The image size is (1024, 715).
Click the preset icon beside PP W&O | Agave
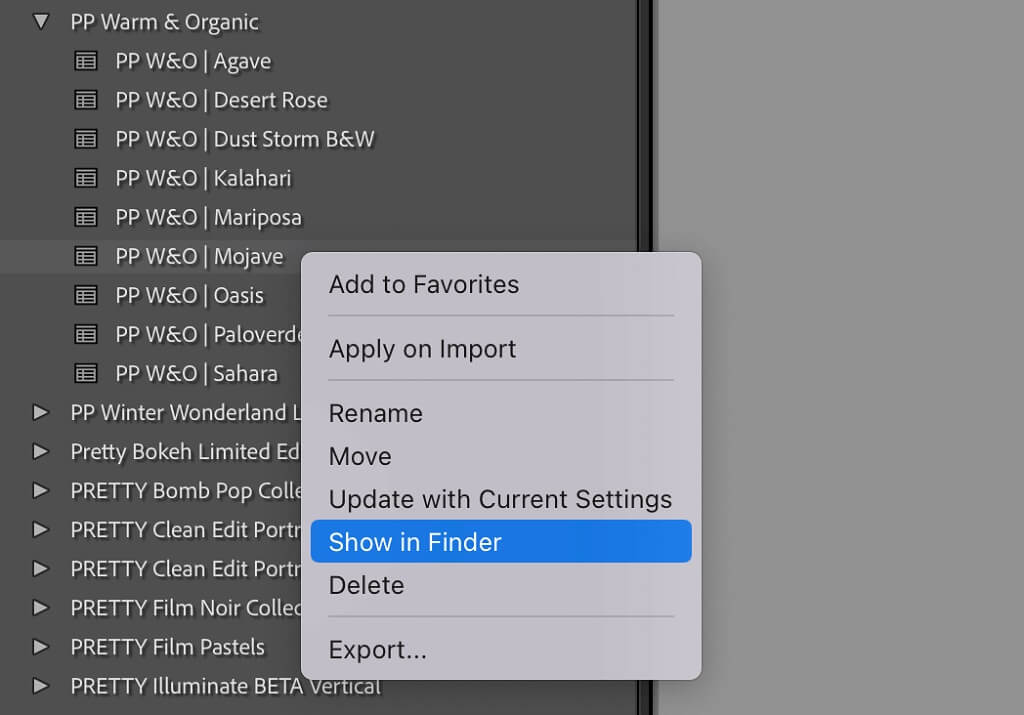pos(86,60)
